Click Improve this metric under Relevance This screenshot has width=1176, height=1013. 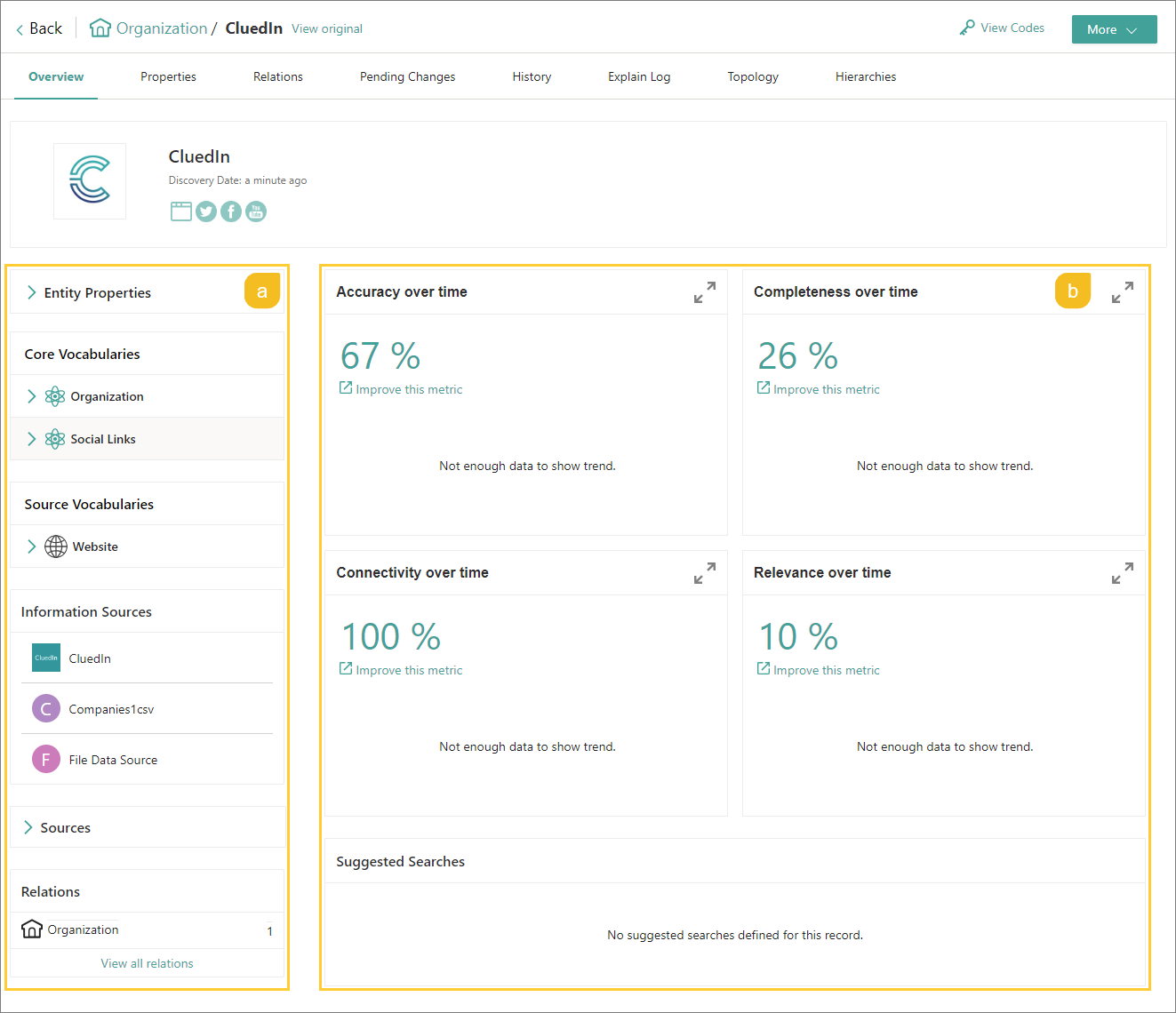tap(819, 670)
